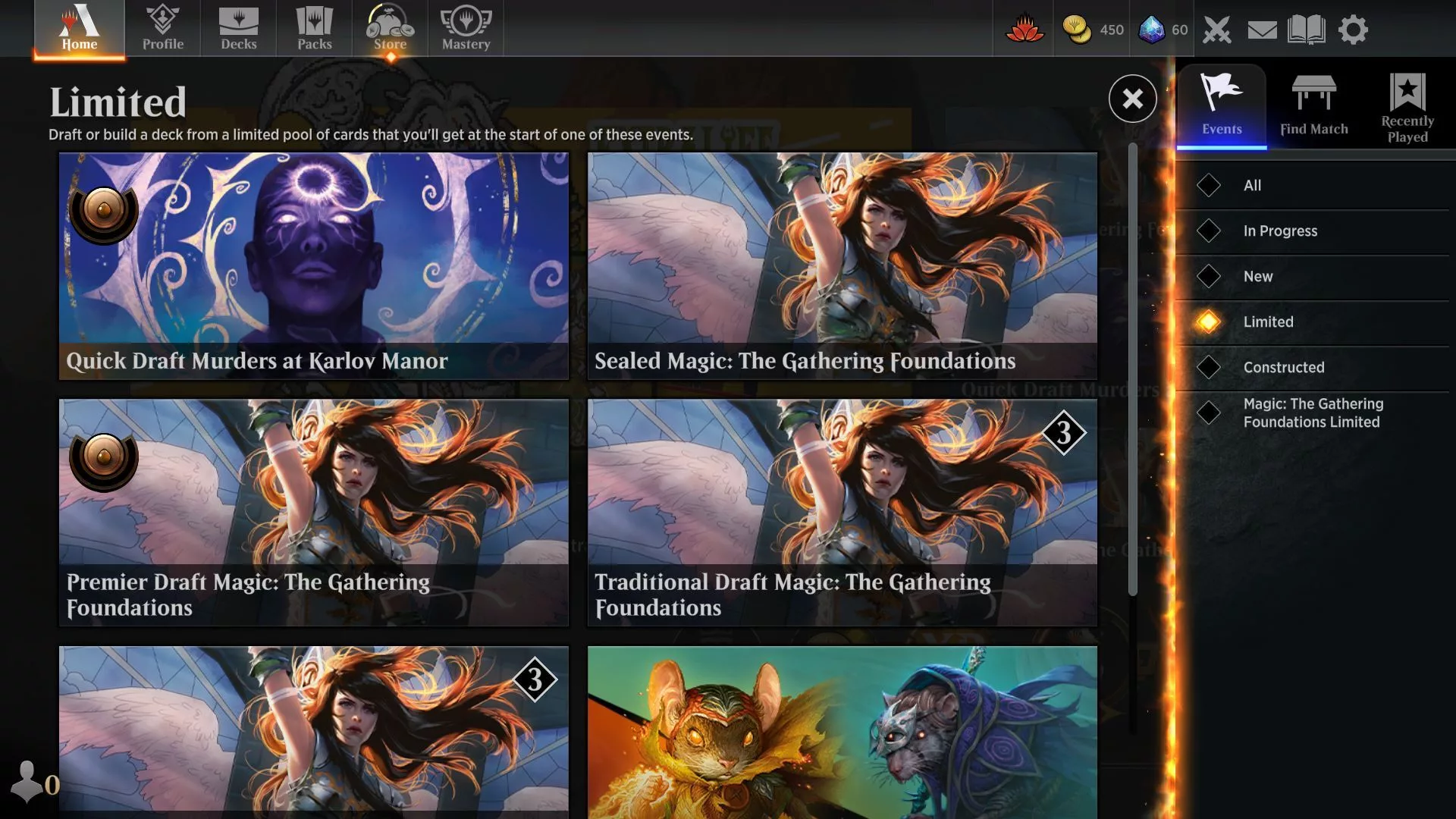This screenshot has height=819, width=1456.
Task: Expand Magic: The Gathering Foundations Limited filter
Action: click(1312, 413)
